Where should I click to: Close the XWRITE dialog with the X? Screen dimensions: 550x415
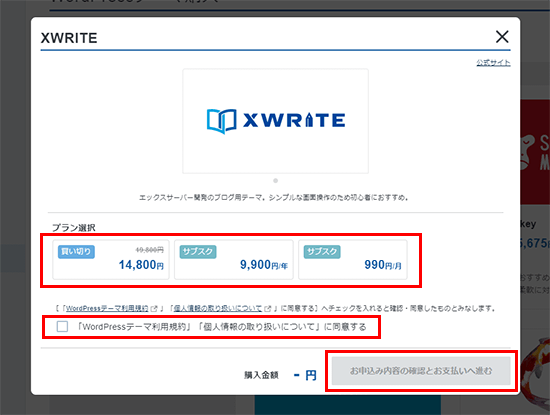coord(502,36)
